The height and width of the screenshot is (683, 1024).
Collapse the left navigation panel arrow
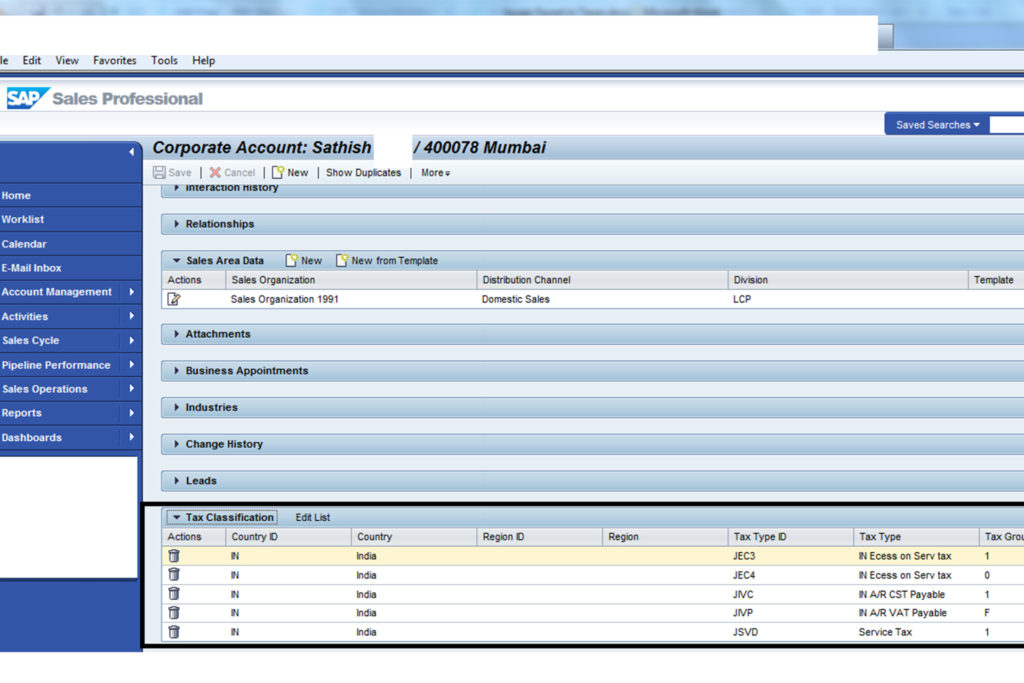131,151
